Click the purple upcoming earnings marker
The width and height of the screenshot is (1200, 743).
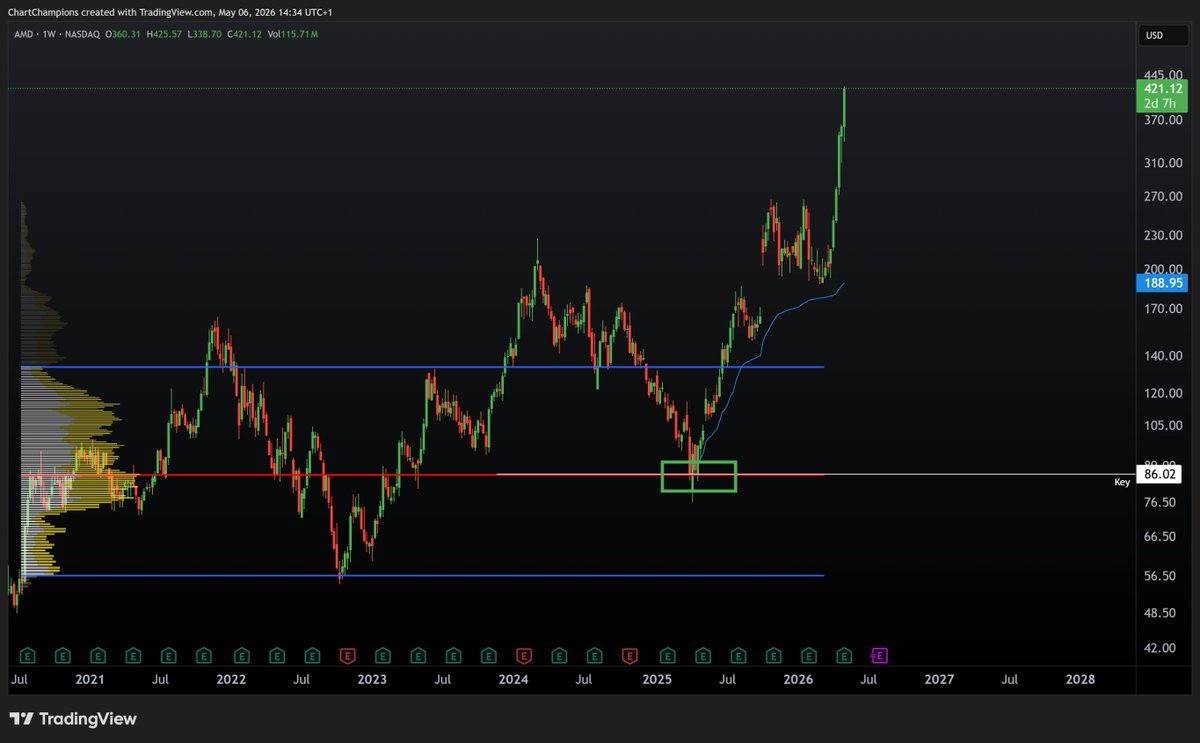pos(880,656)
